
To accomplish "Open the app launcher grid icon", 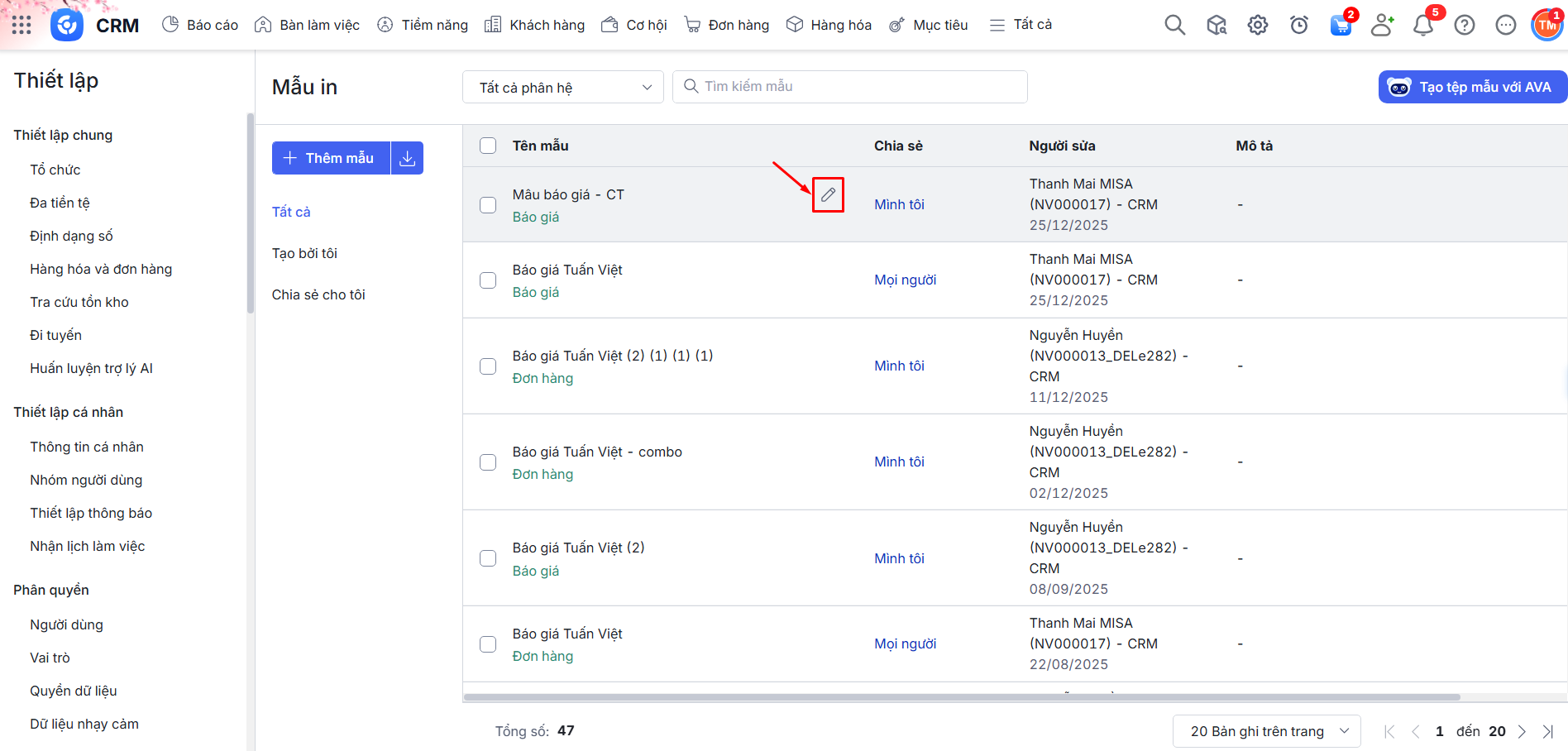I will tap(22, 25).
